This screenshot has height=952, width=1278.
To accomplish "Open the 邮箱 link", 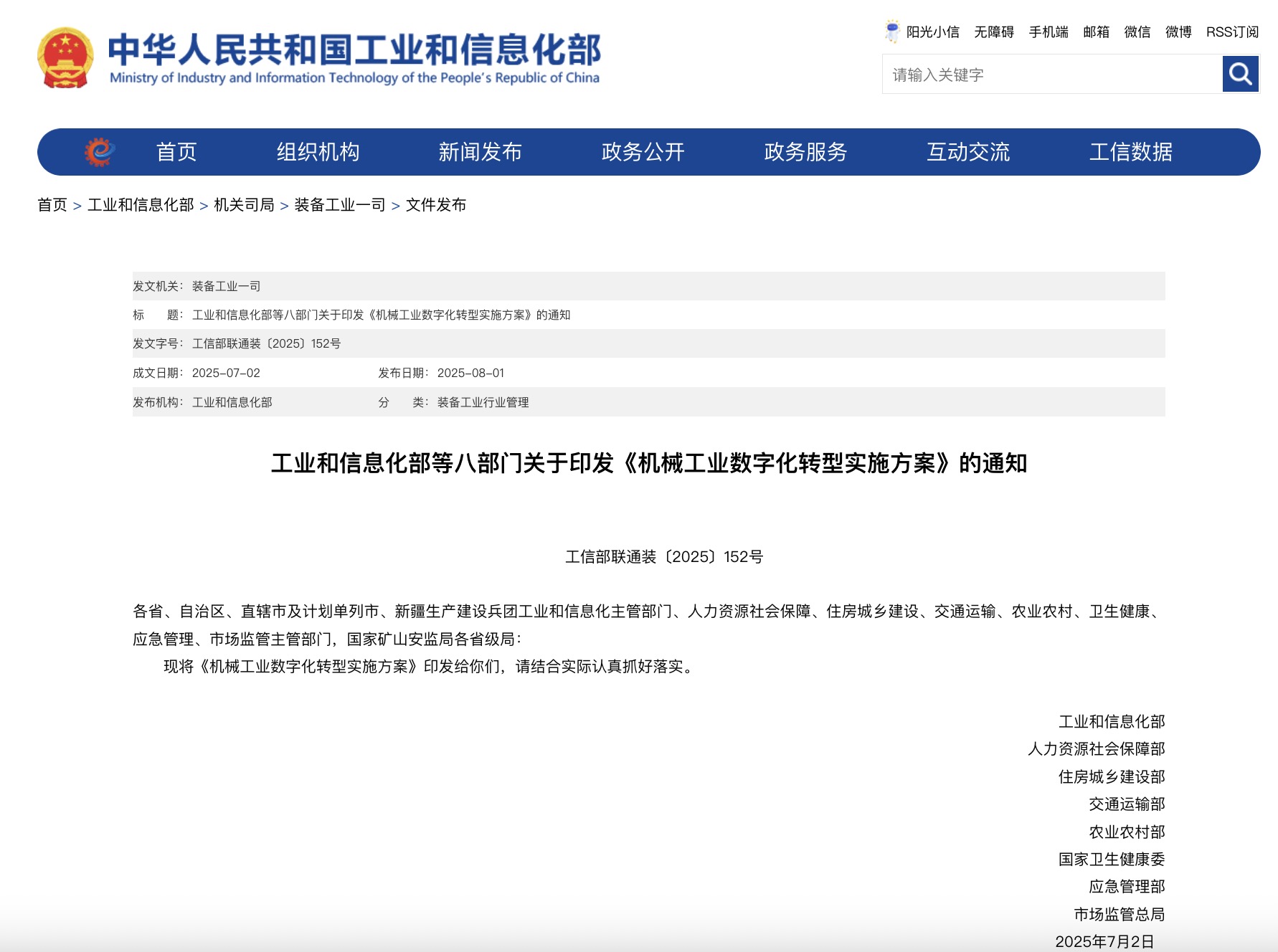I will [1096, 32].
